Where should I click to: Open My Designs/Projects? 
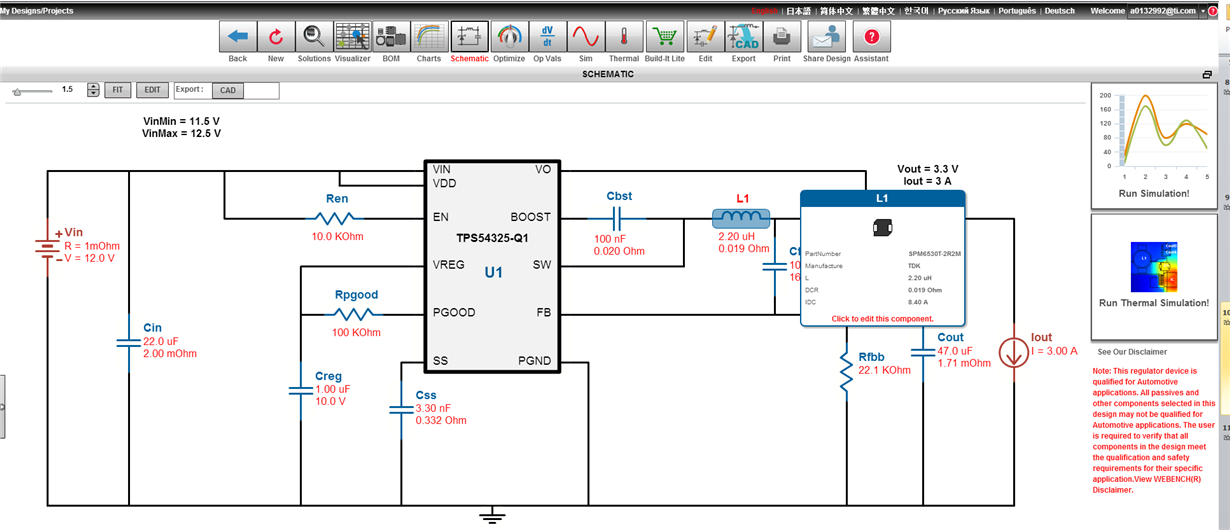tap(36, 11)
